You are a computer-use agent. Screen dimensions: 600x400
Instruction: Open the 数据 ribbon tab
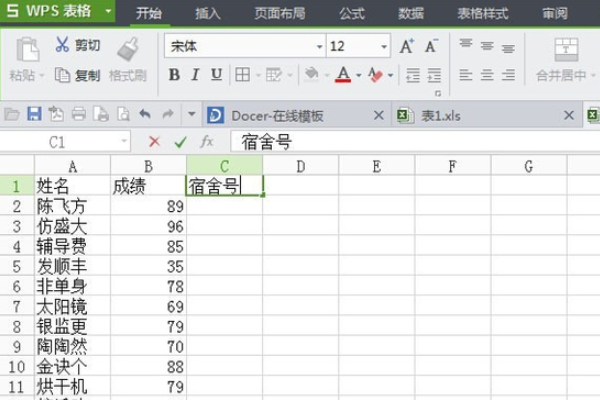(x=411, y=13)
